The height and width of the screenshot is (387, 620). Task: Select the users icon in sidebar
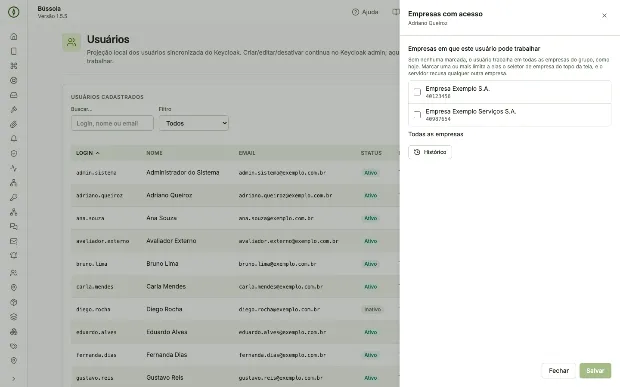tap(14, 273)
